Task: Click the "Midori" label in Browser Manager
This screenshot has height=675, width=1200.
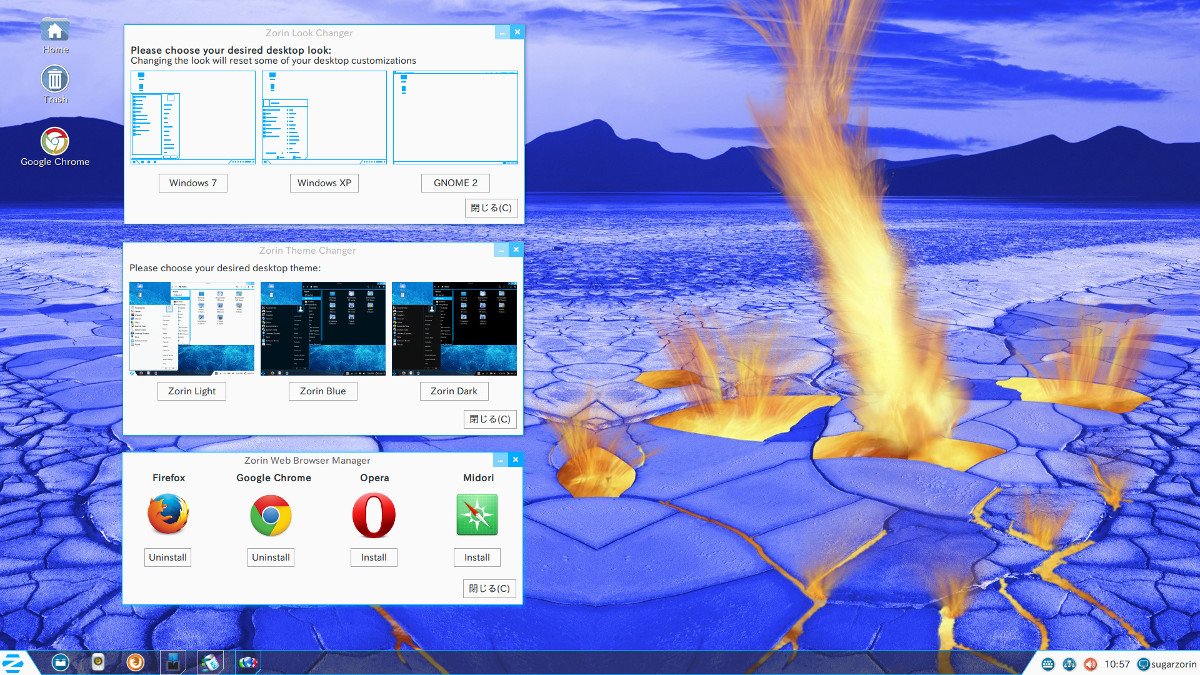Action: click(x=478, y=478)
